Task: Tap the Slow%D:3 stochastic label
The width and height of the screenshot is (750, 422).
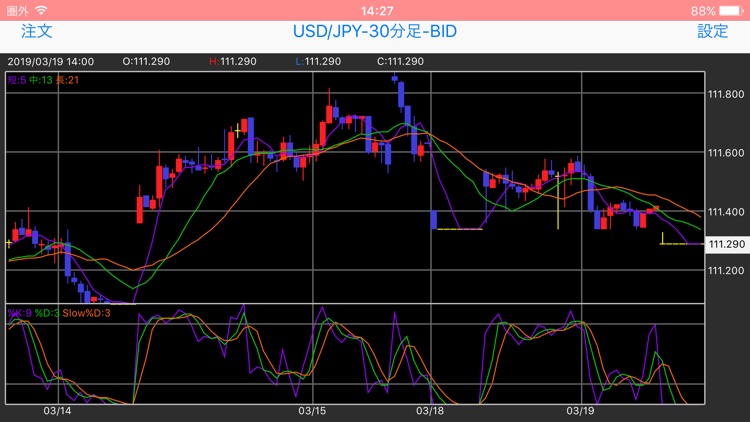Action: pos(87,313)
